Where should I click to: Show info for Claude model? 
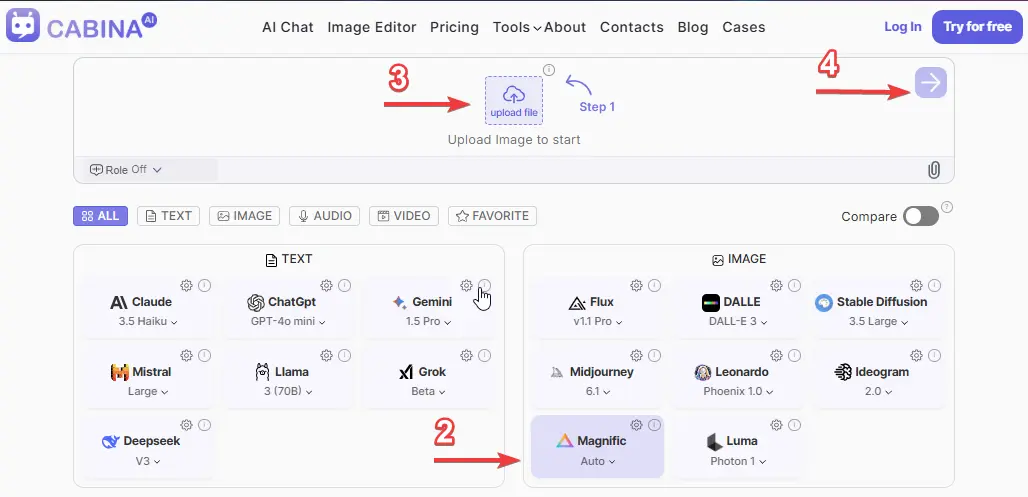tap(205, 285)
